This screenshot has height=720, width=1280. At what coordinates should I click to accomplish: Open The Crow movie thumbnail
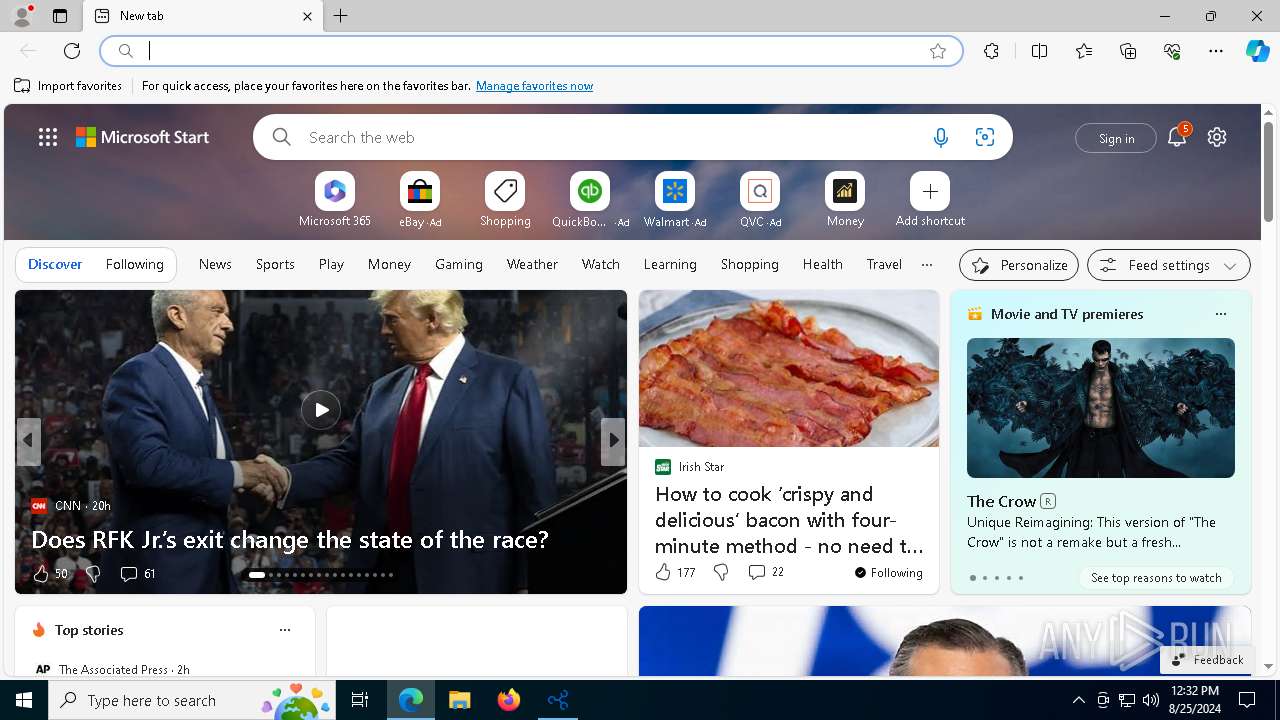(1101, 408)
